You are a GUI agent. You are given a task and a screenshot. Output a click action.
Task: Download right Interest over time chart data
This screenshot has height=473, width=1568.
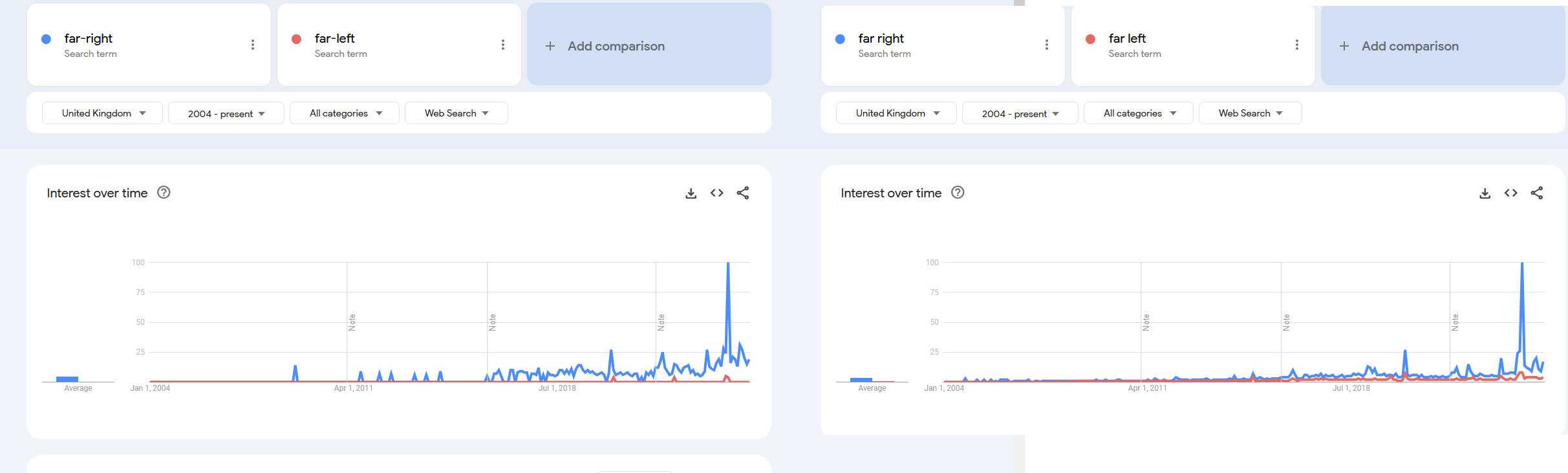tap(1485, 193)
